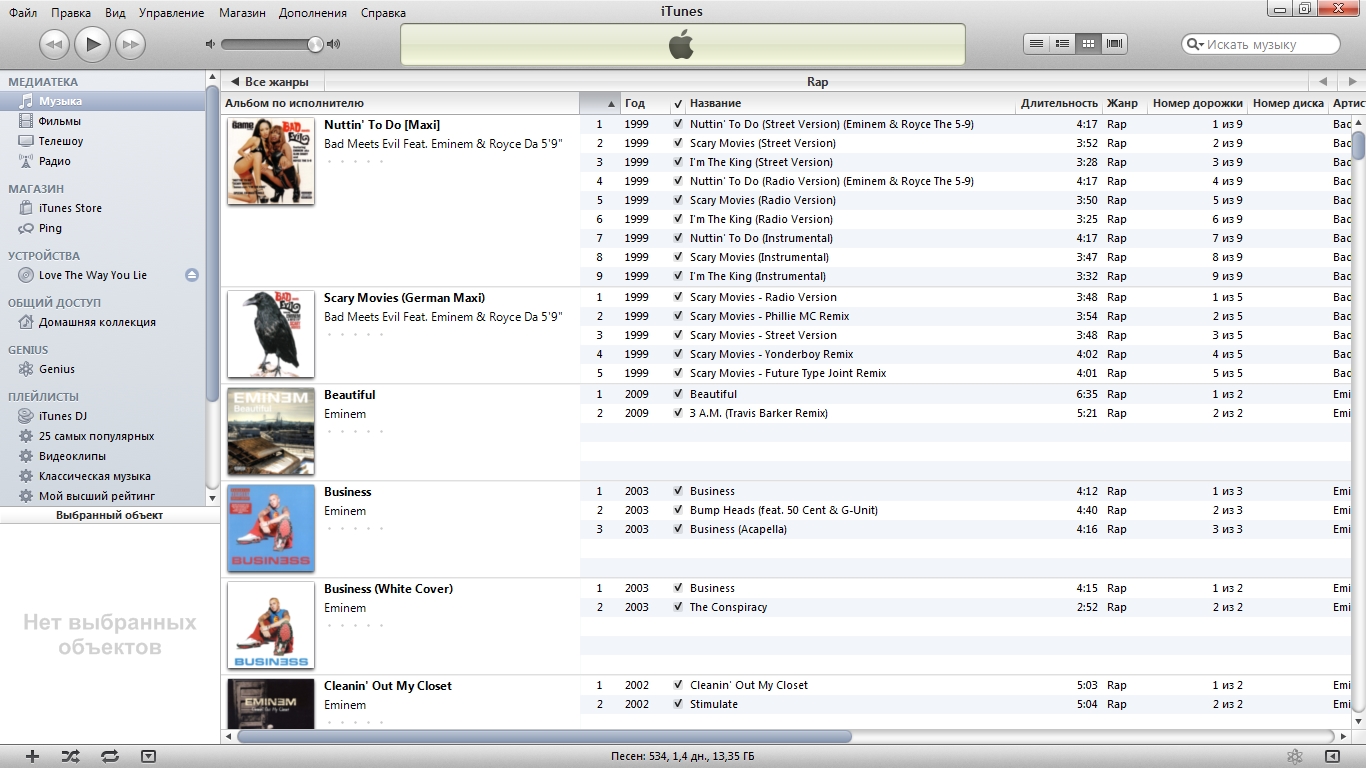Click the sidebar scroll up arrow
Viewport: 1366px width, 768px height.
(x=212, y=77)
